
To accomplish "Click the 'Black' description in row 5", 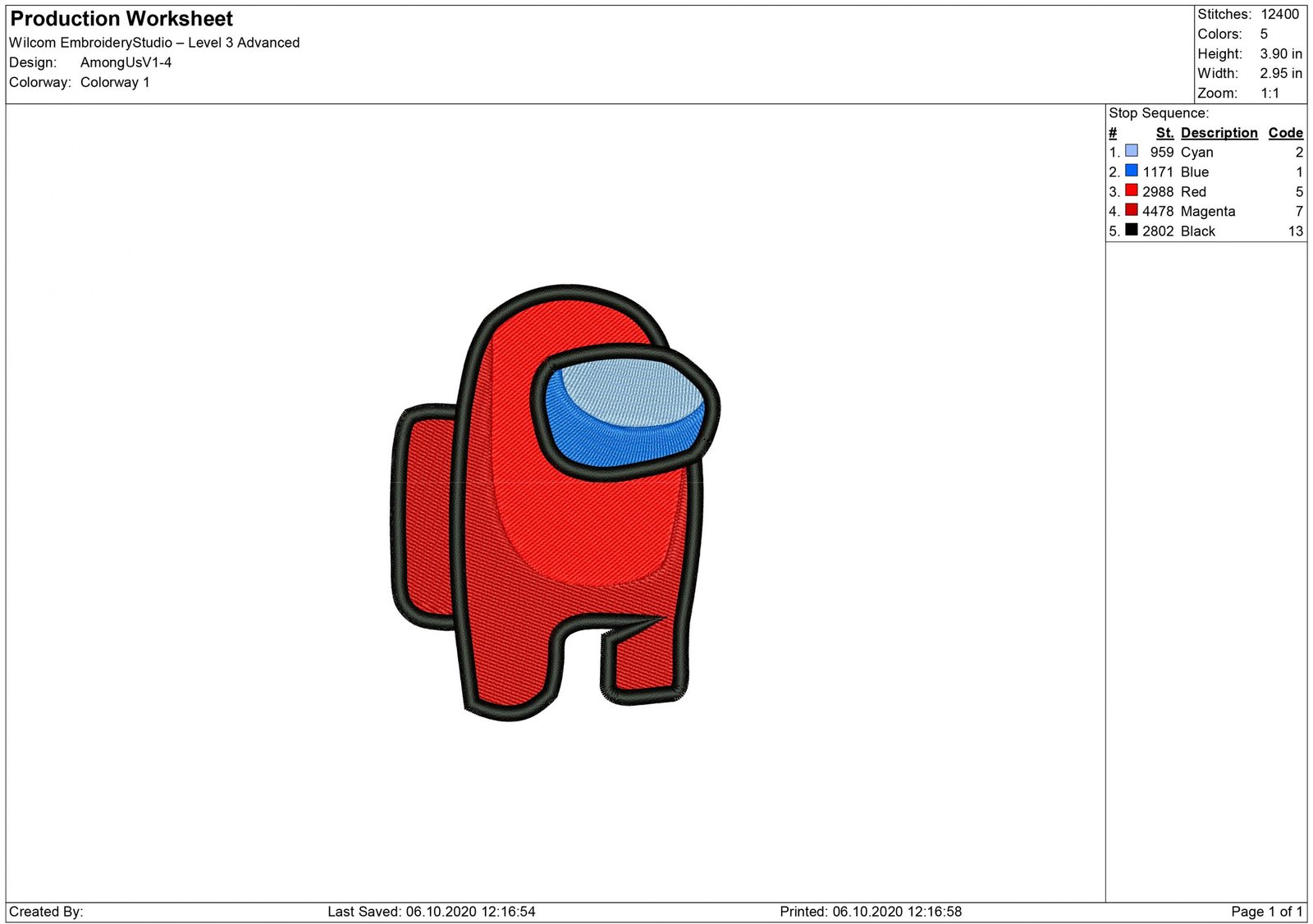I will (1198, 231).
